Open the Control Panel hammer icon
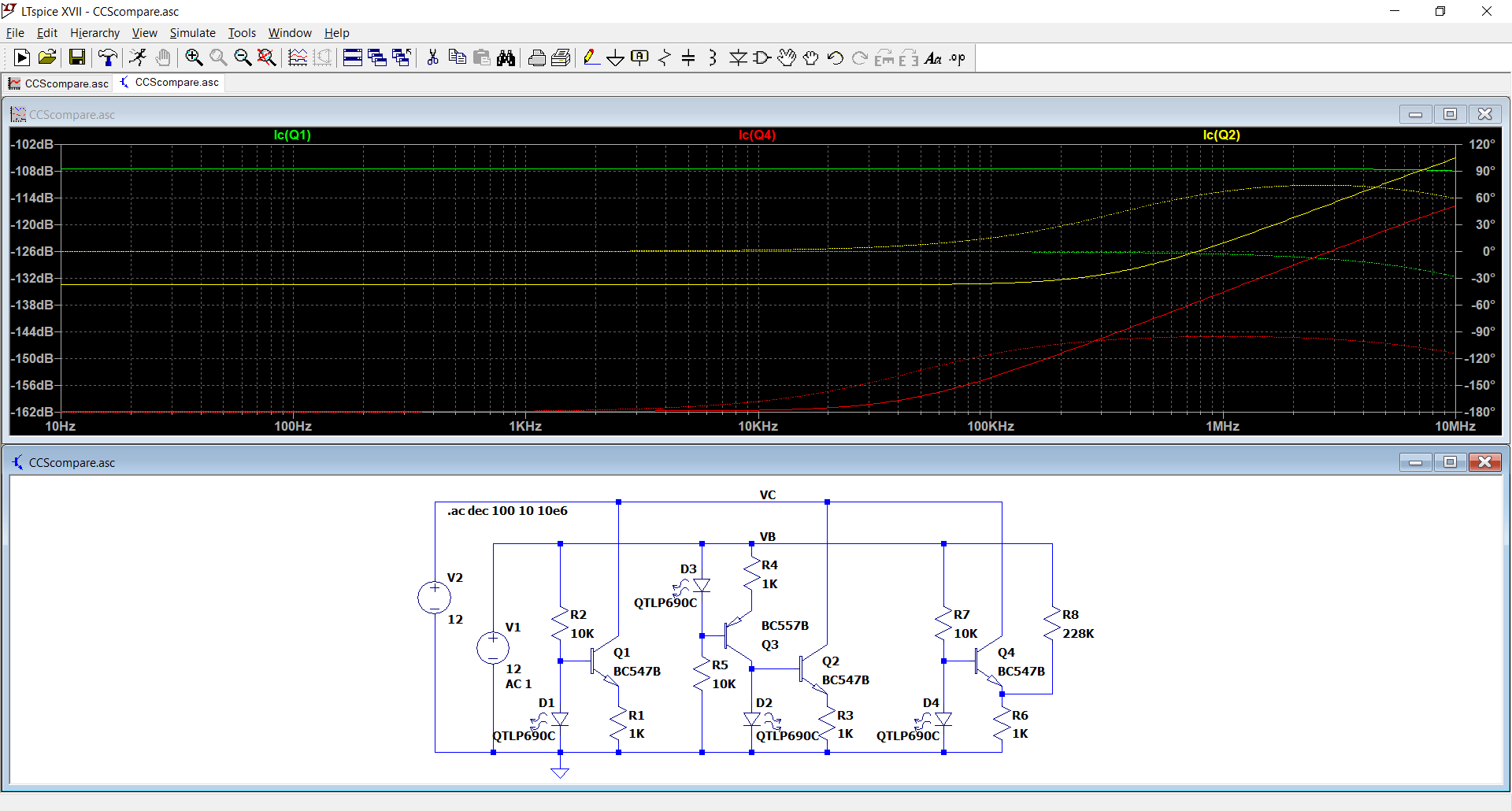The width and height of the screenshot is (1512, 811). click(x=107, y=57)
